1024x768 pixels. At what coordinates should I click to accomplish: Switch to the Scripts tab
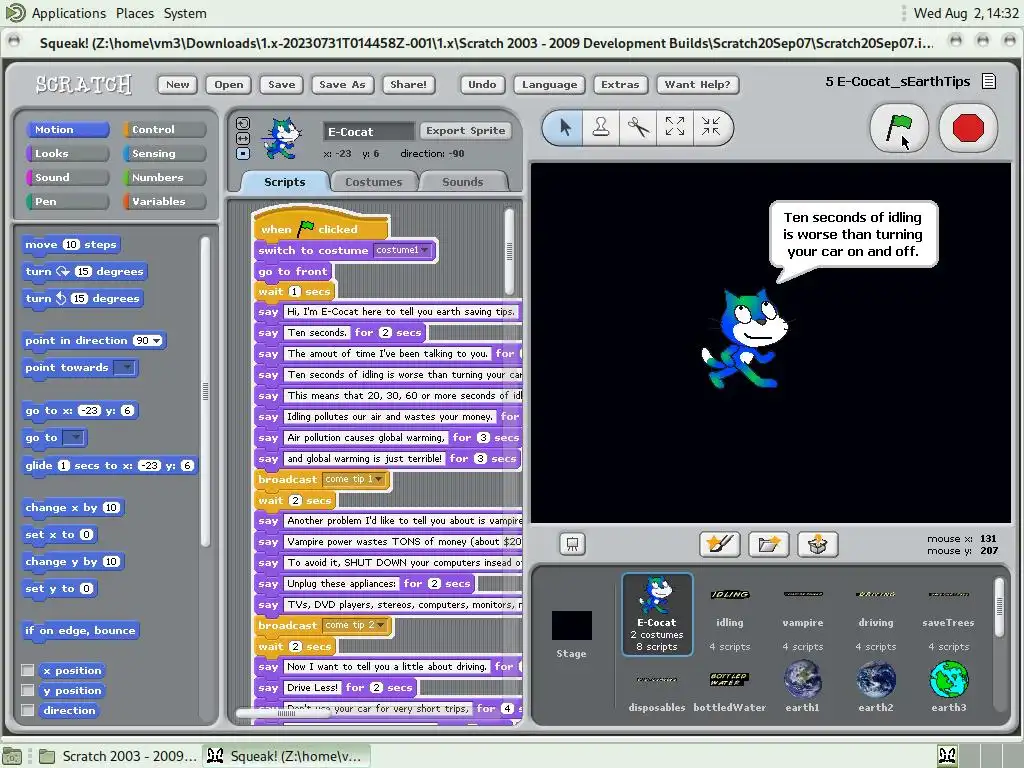click(x=284, y=182)
